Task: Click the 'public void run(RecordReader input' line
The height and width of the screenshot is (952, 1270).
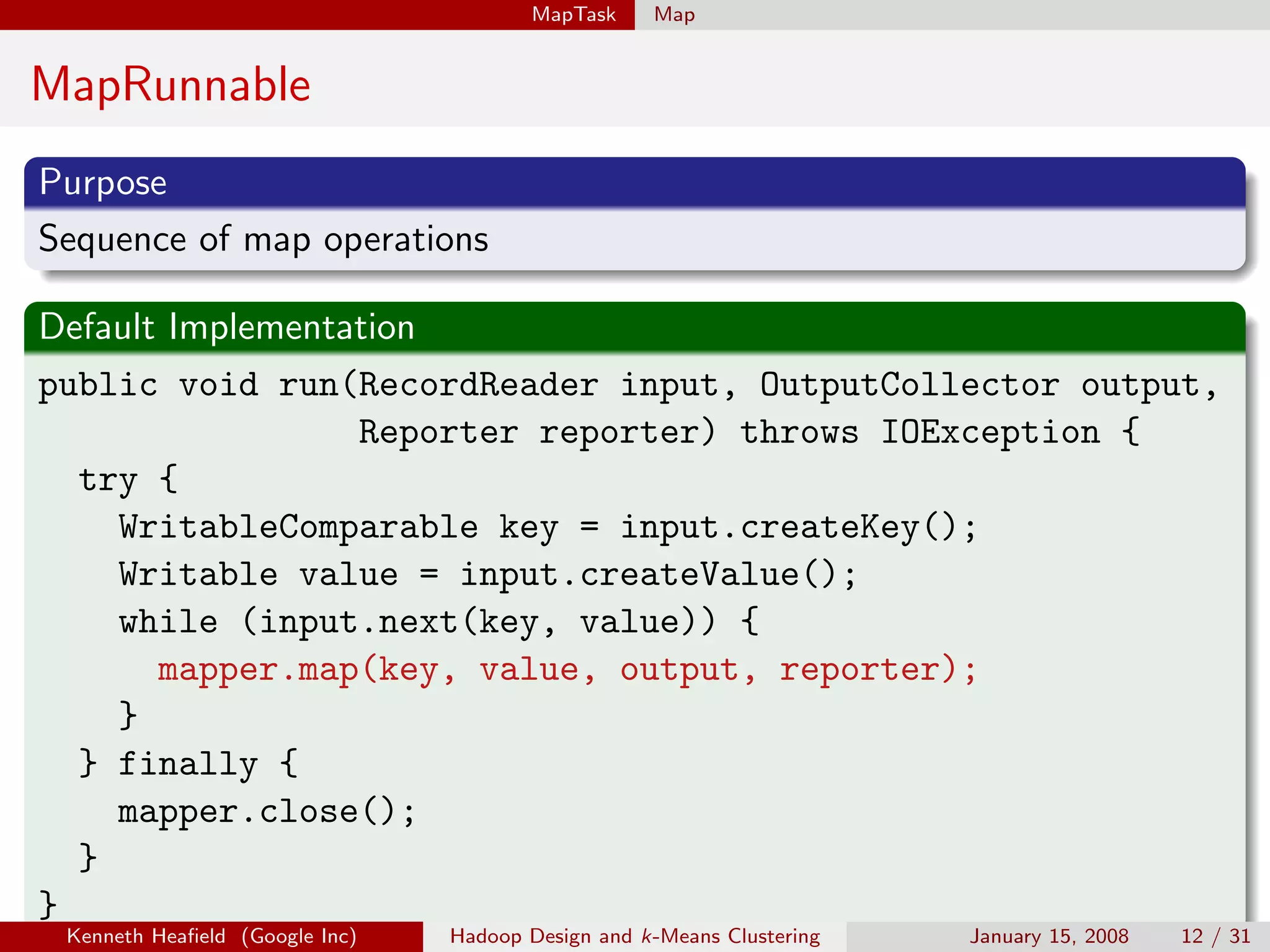Action: click(x=628, y=386)
